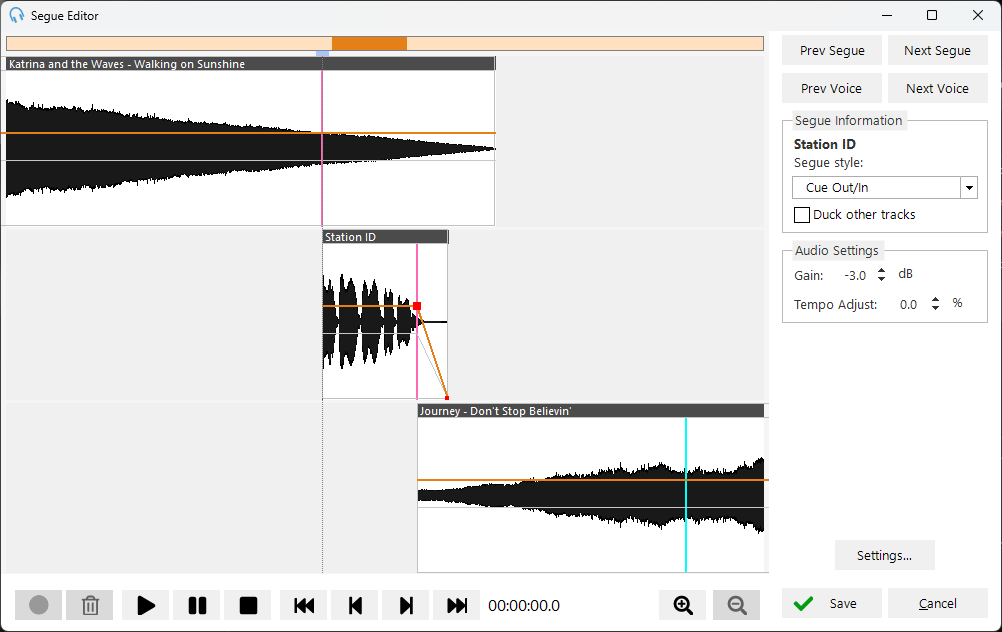Viewport: 1002px width, 632px height.
Task: Click the cyan marker line in Journey track
Action: point(686,495)
